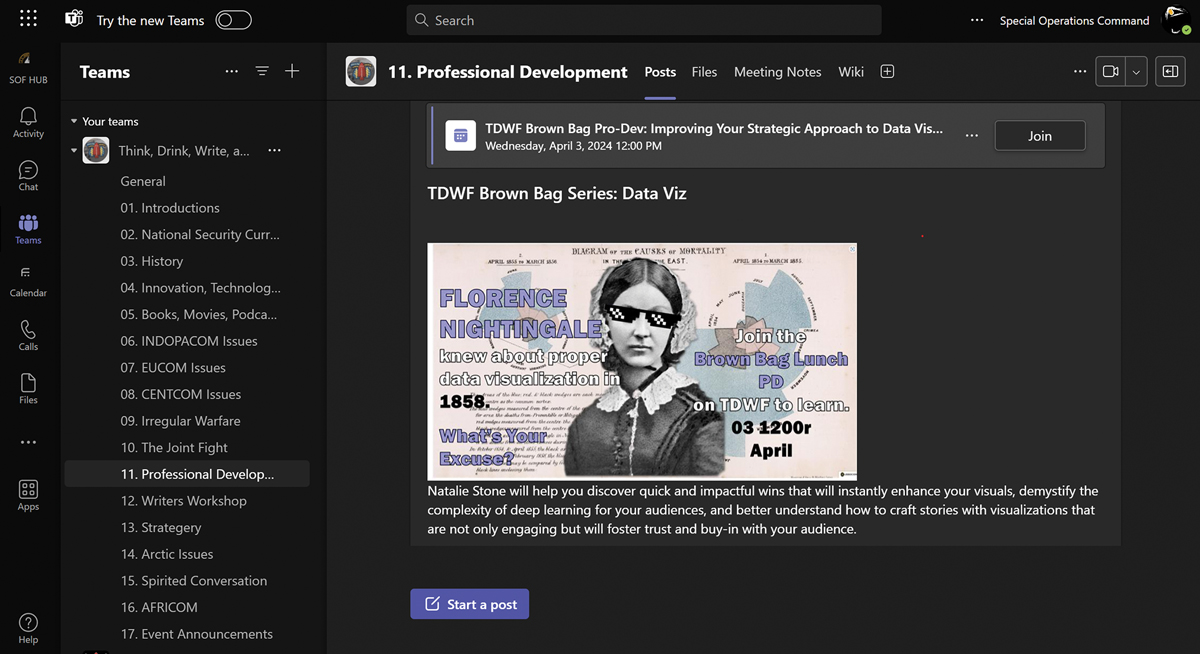Select the 11. Professional Develop... channel
Image resolution: width=1200 pixels, height=654 pixels.
[186, 474]
